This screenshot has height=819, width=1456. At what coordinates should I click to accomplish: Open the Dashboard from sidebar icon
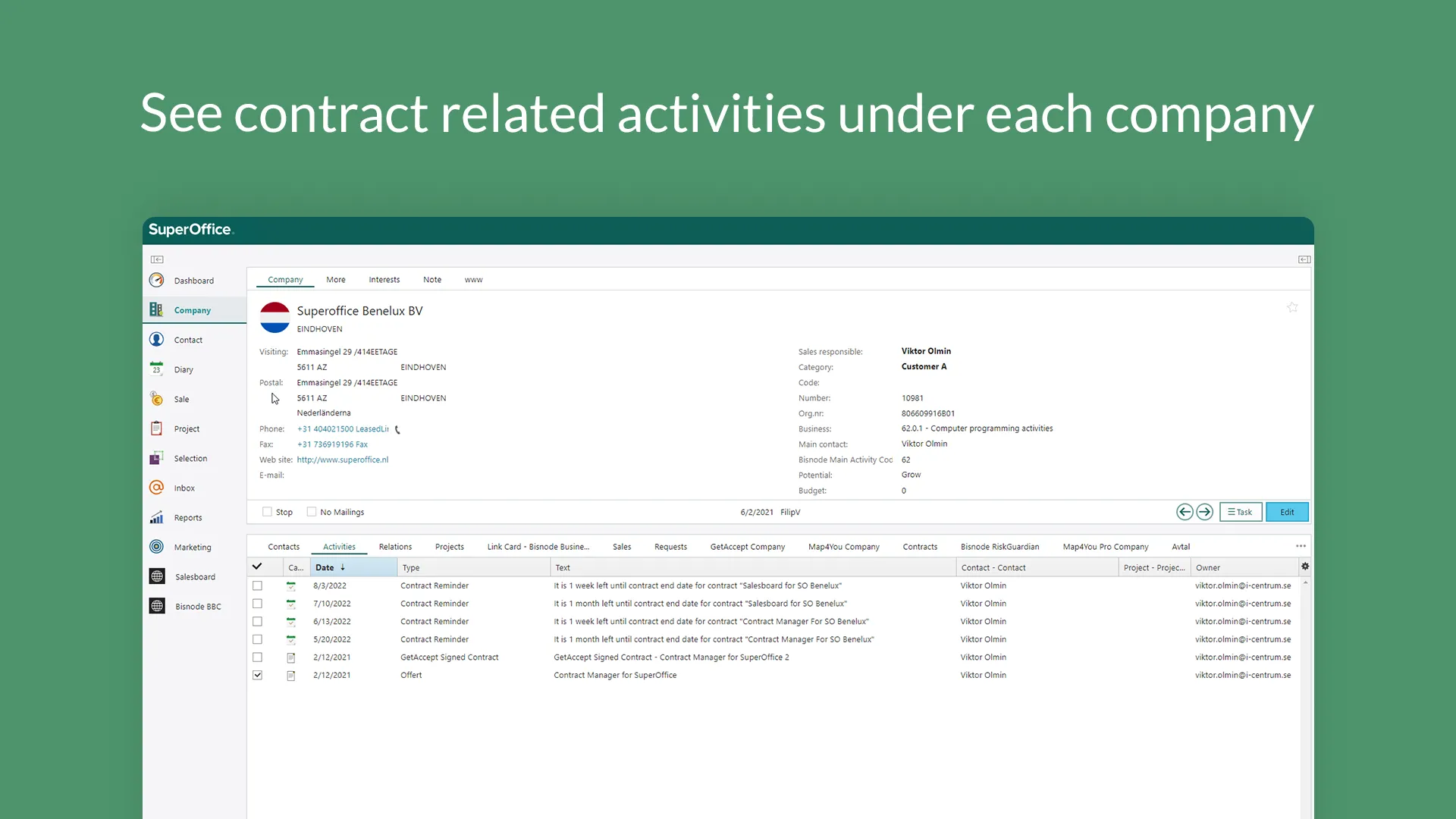tap(157, 281)
